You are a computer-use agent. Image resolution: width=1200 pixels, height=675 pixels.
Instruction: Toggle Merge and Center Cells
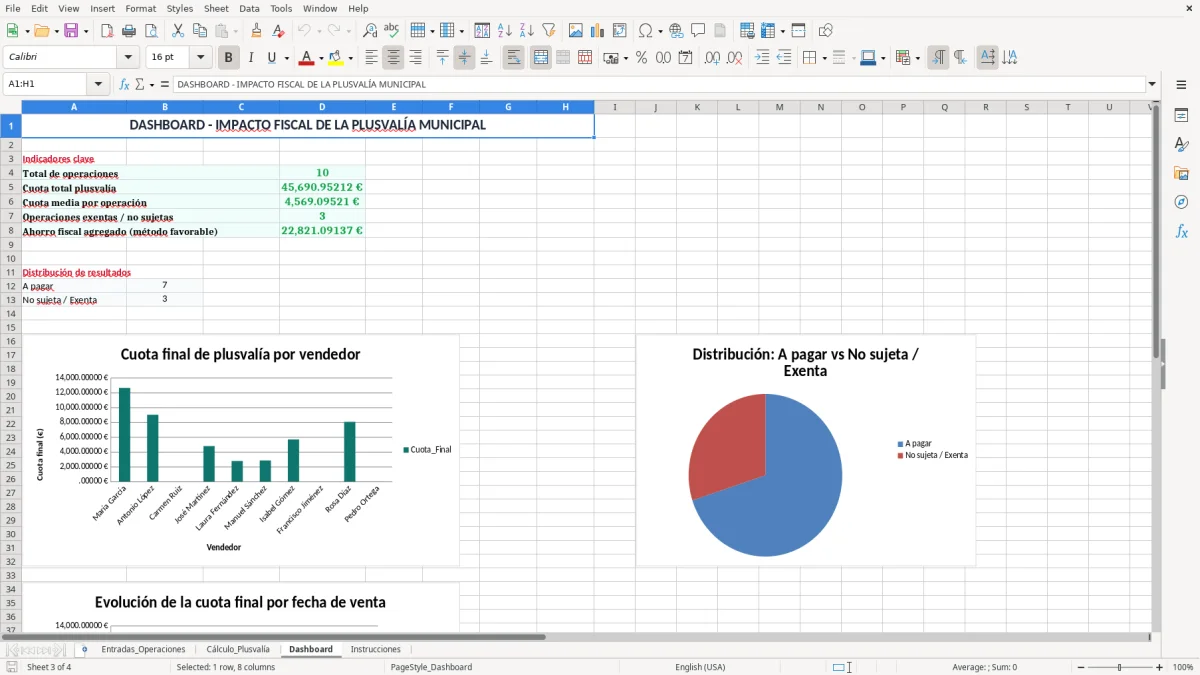[x=541, y=58]
